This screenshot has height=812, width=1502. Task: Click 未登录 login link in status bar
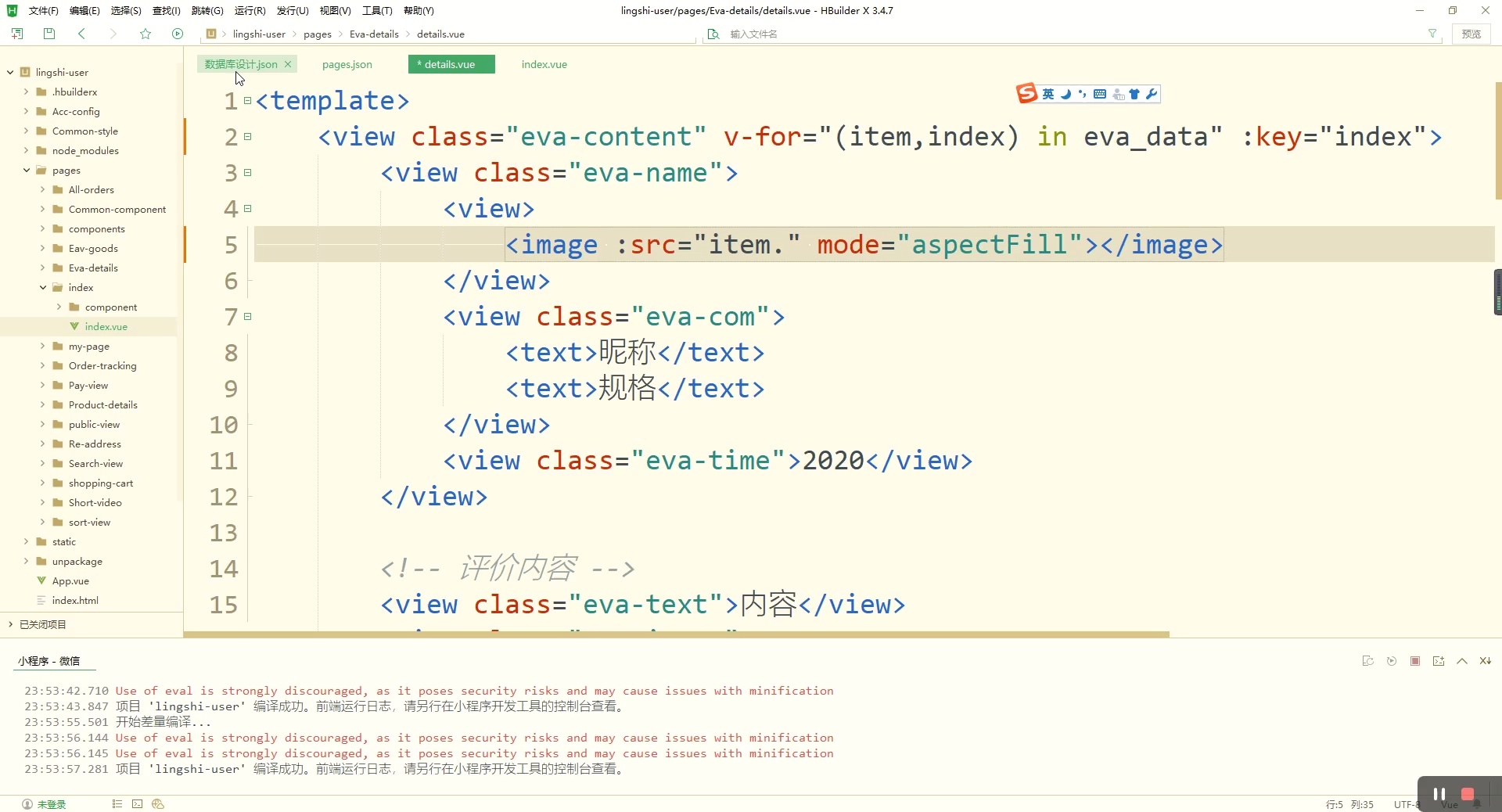click(51, 804)
